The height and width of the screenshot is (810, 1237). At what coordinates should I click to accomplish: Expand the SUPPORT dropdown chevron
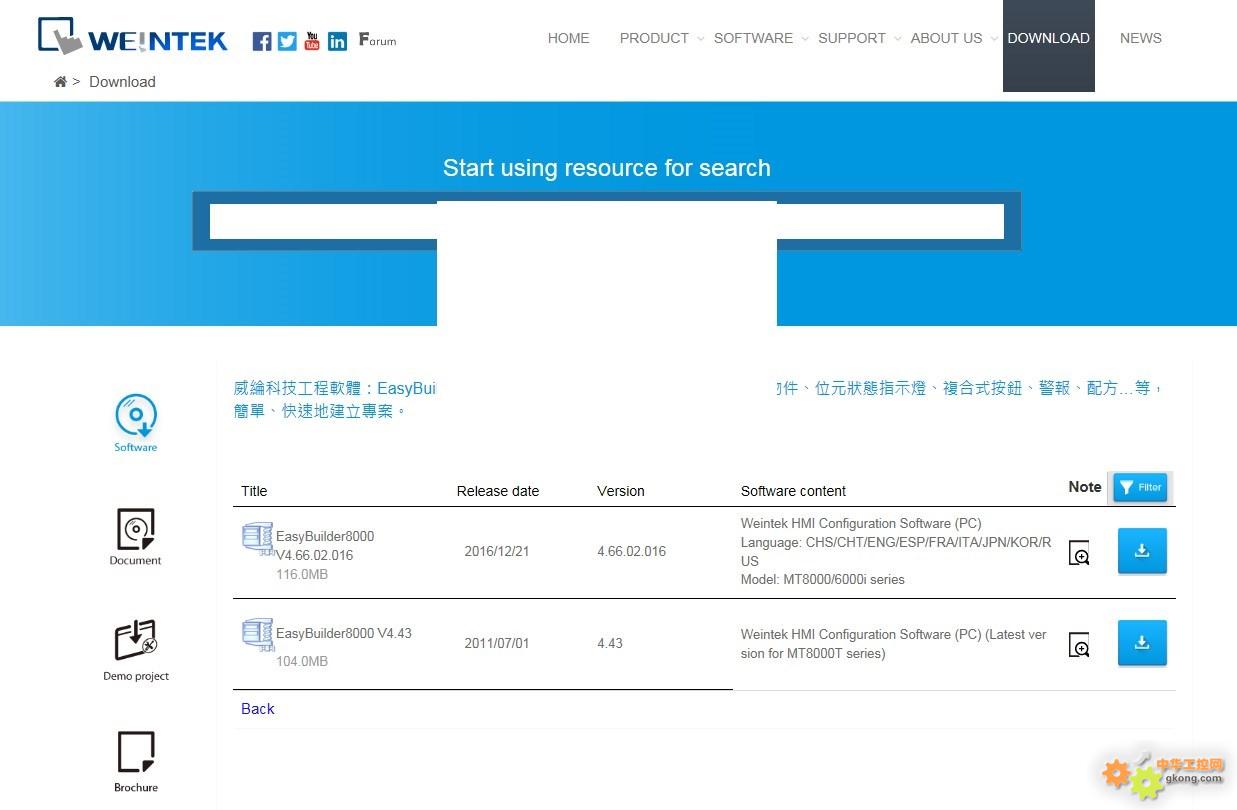(x=897, y=39)
